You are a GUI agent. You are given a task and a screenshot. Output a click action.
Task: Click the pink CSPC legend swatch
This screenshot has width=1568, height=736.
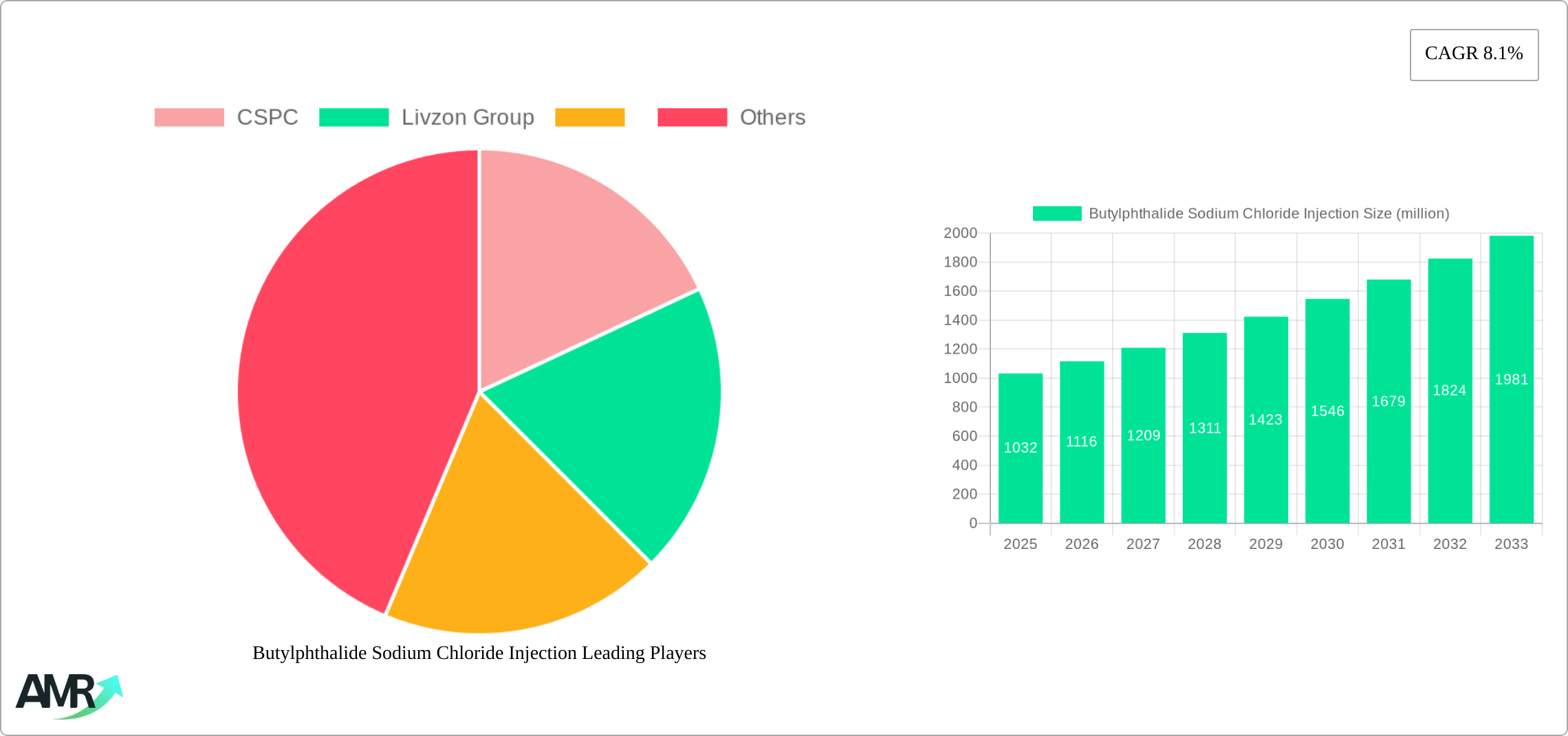pyautogui.click(x=189, y=118)
